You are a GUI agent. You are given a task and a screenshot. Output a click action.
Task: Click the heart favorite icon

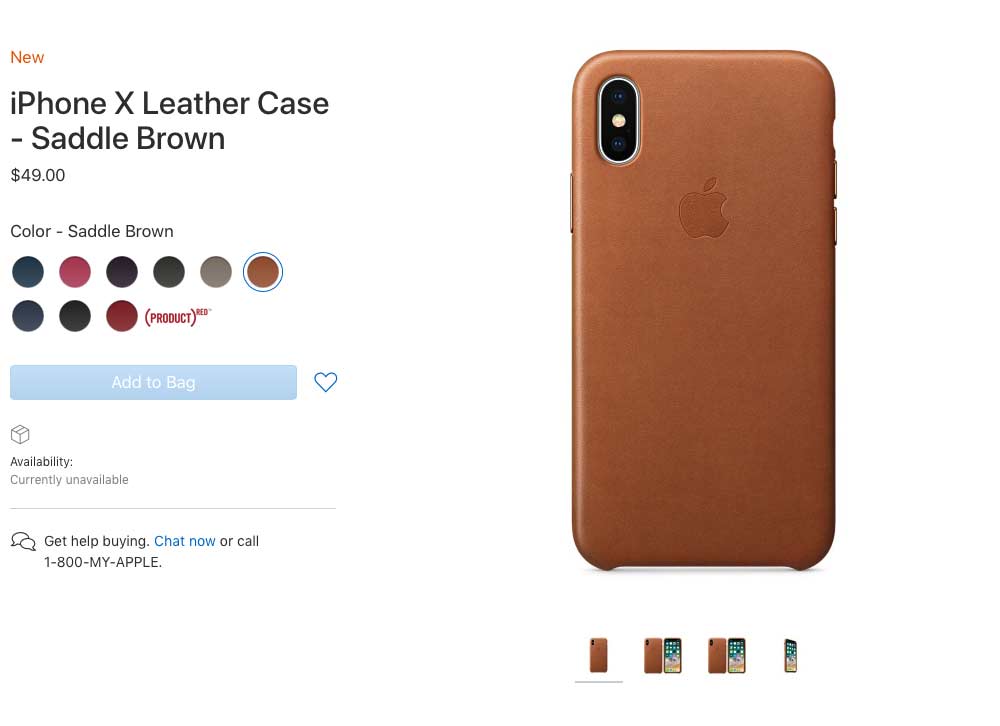coord(325,382)
